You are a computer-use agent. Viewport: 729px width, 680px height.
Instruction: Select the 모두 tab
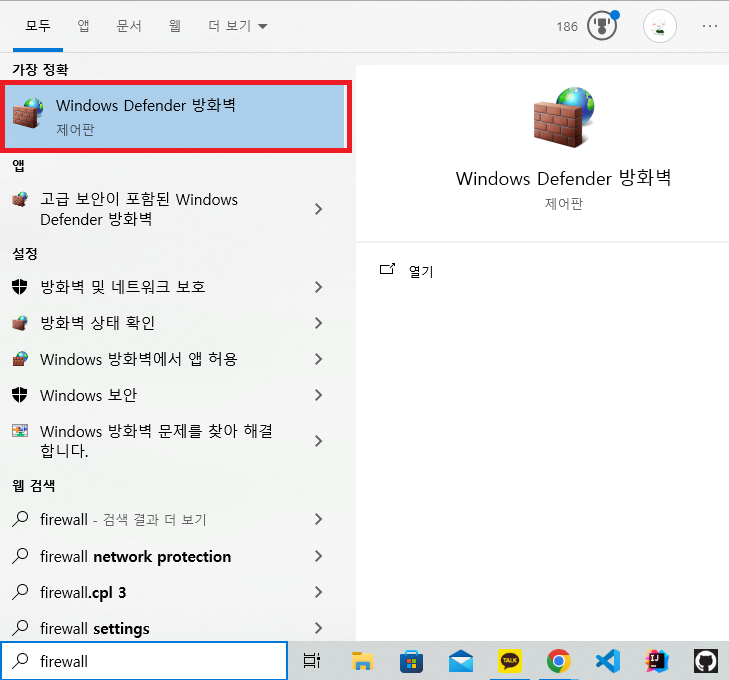click(38, 26)
